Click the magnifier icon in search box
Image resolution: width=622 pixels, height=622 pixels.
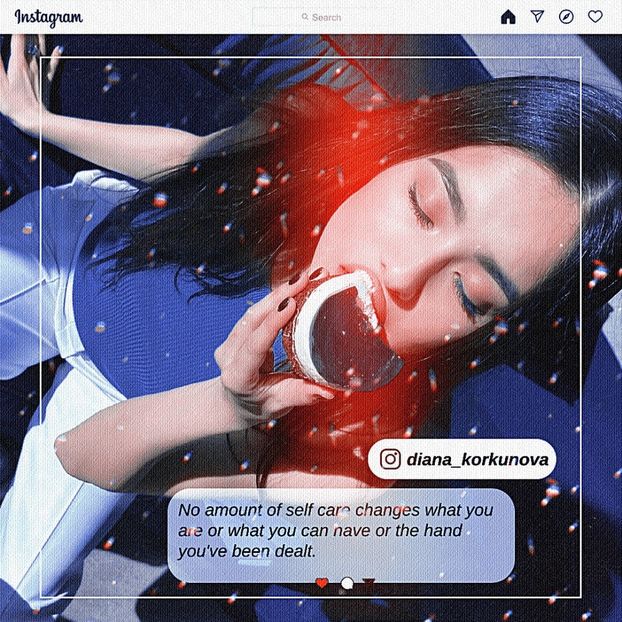[305, 17]
